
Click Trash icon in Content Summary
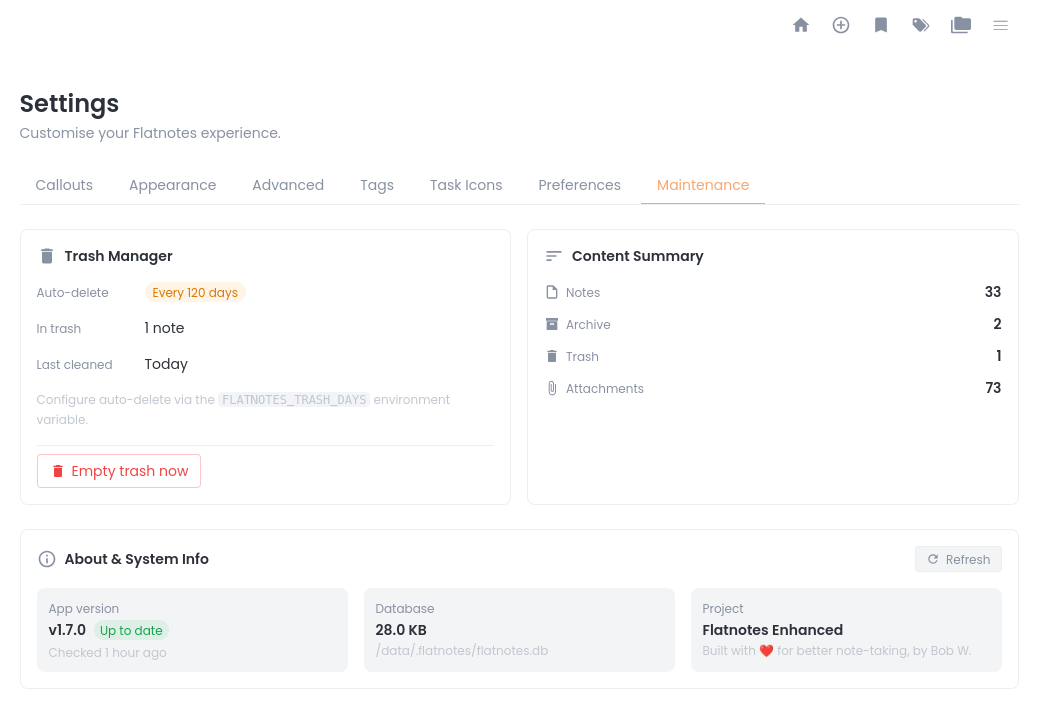[551, 356]
